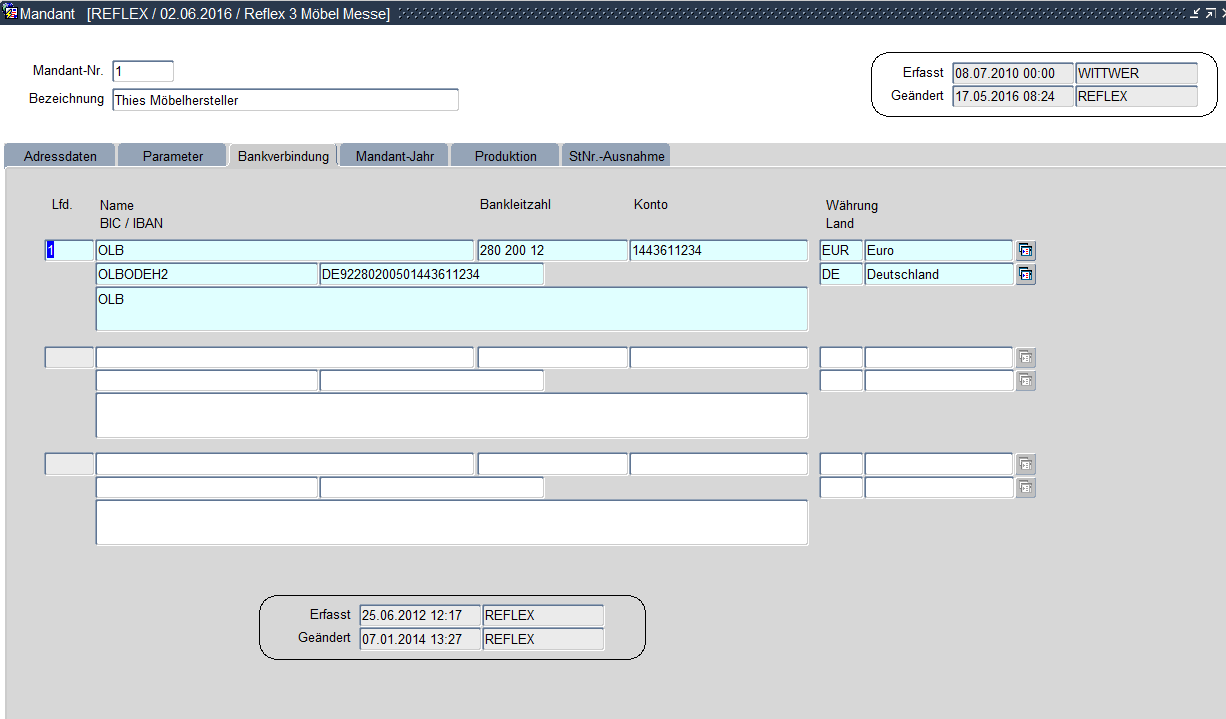The width and height of the screenshot is (1226, 719).
Task: Click the Mandant-Nr. input field
Action: [143, 72]
